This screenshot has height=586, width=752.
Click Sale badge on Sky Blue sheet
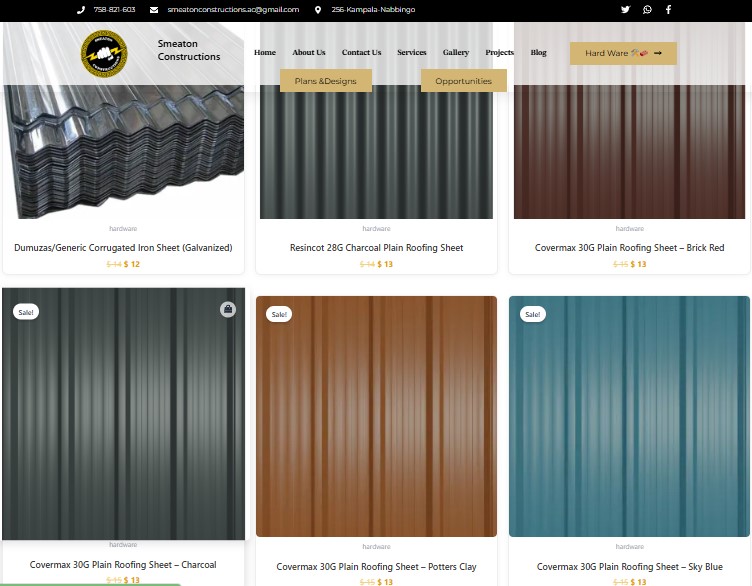point(532,314)
